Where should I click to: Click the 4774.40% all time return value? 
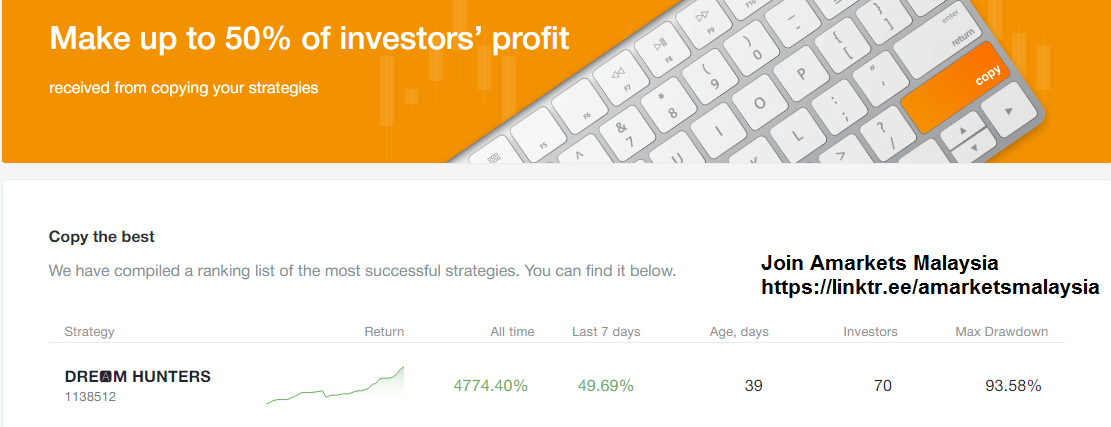click(x=490, y=386)
